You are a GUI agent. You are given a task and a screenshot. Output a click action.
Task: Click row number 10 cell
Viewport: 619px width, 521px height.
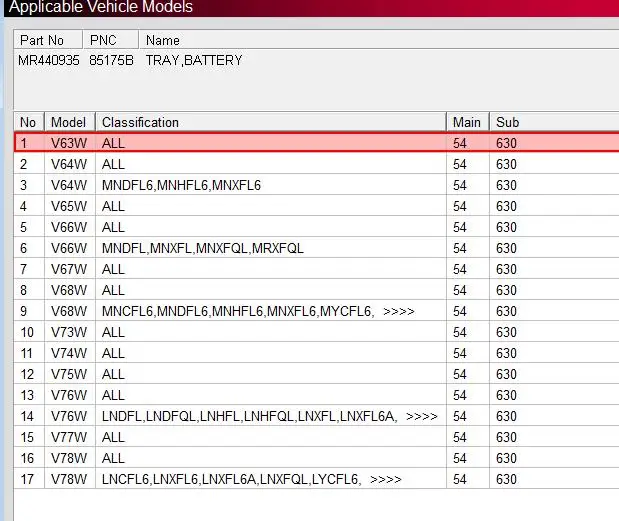pyautogui.click(x=27, y=332)
